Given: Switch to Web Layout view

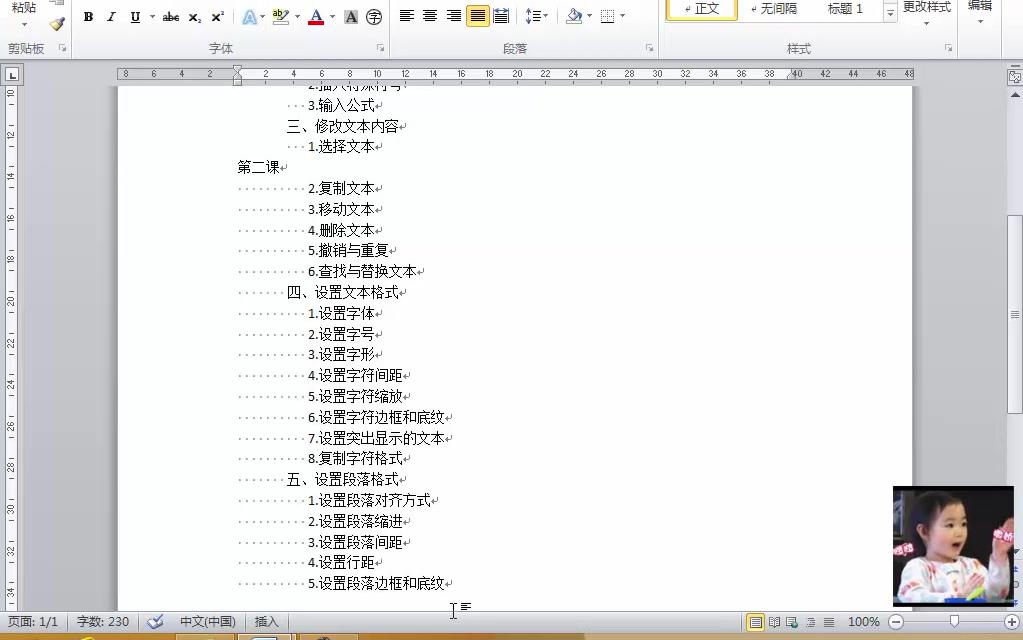Looking at the screenshot, I should [x=790, y=621].
